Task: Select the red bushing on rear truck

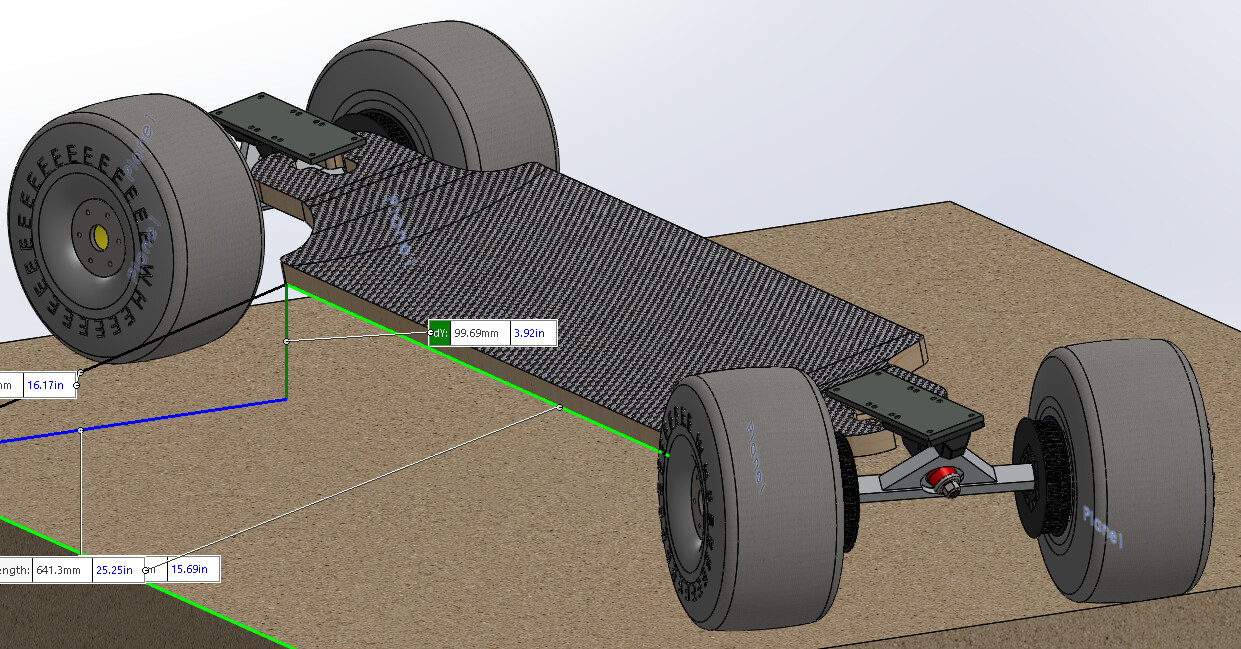Action: pos(938,478)
